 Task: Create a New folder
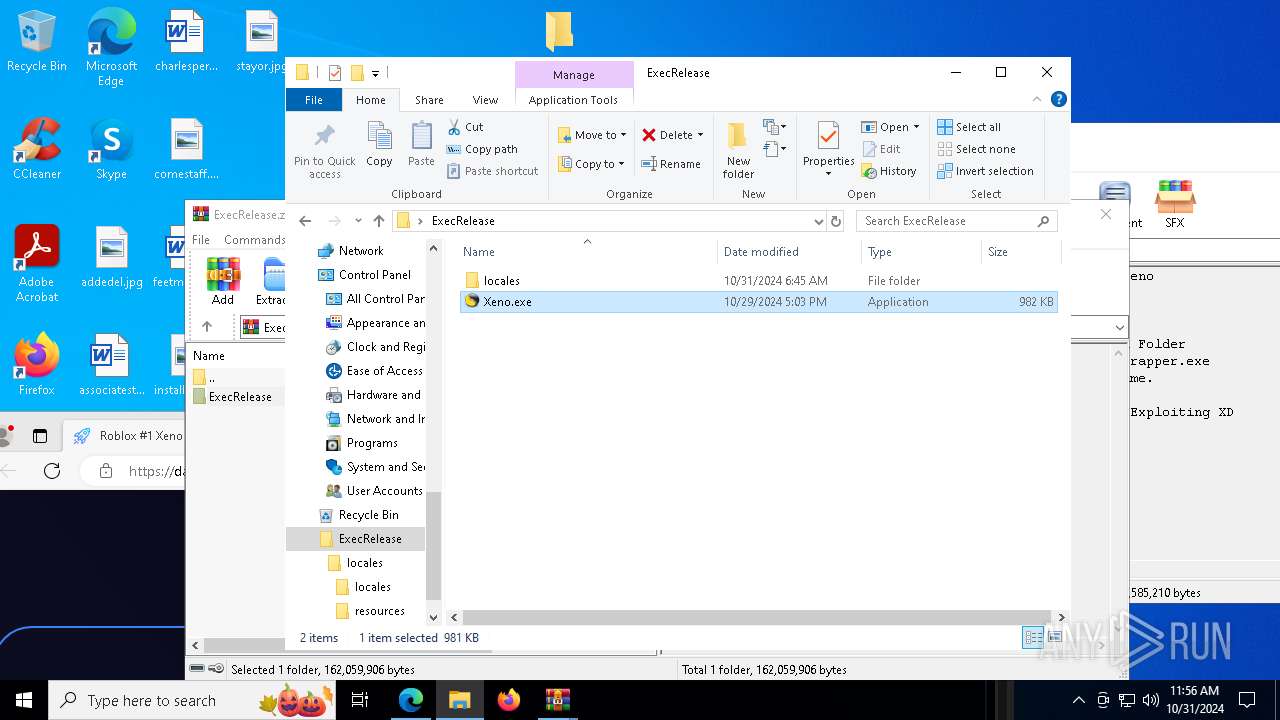[738, 151]
